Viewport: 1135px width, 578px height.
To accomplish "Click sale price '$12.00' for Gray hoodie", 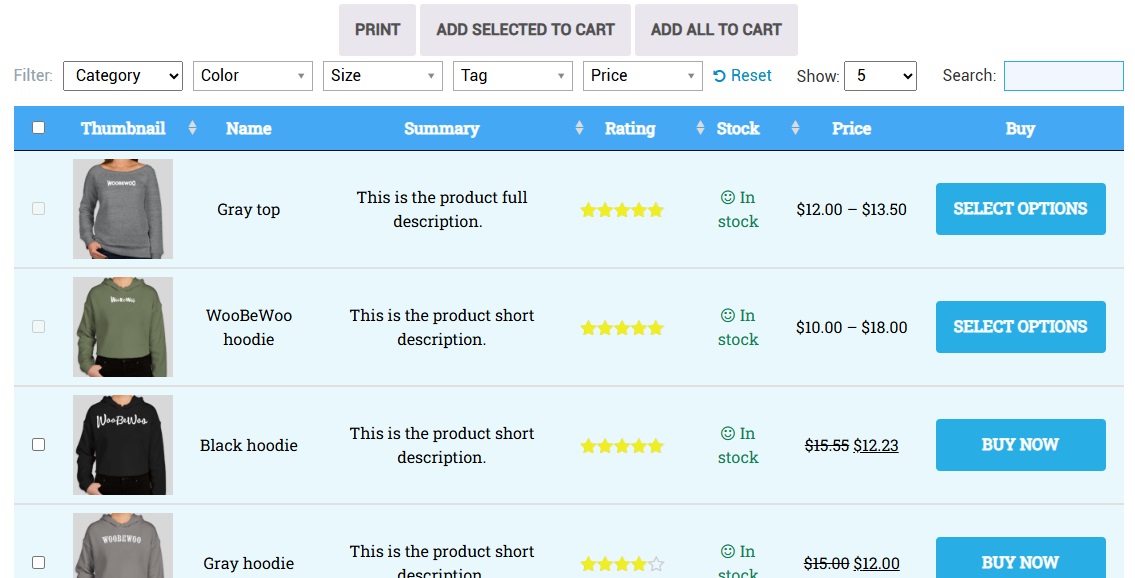I will [877, 564].
